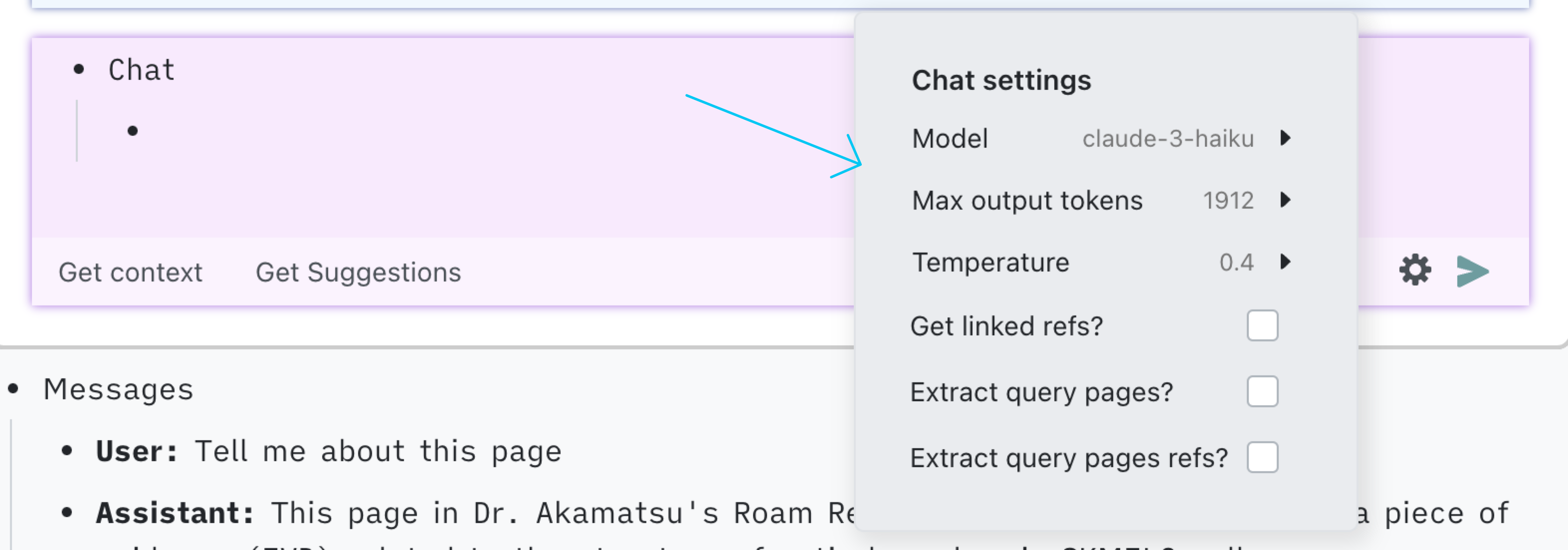The width and height of the screenshot is (1568, 550).
Task: Click the Get Suggestions button
Action: coord(358,273)
